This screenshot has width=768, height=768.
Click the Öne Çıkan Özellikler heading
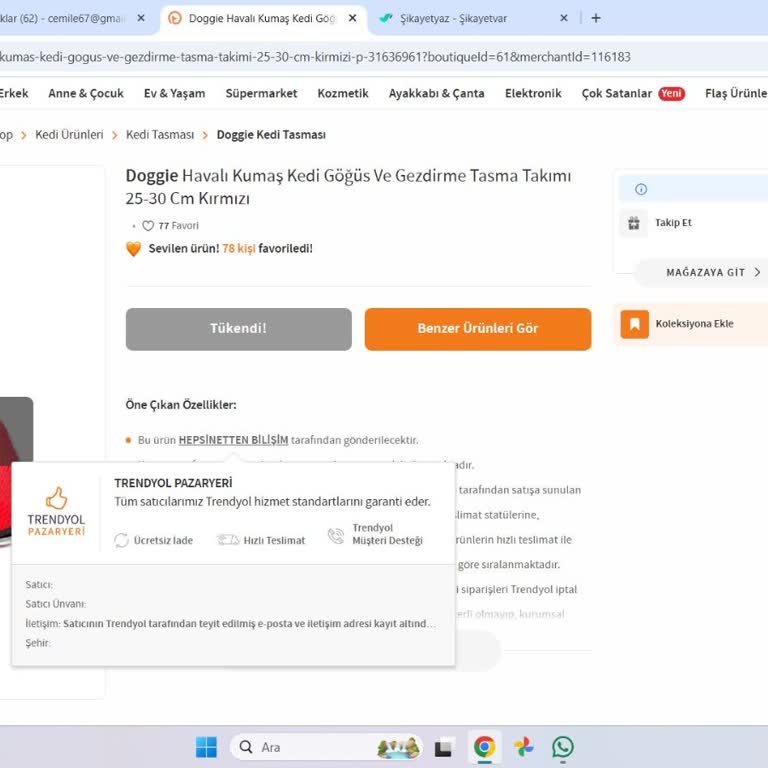point(181,405)
